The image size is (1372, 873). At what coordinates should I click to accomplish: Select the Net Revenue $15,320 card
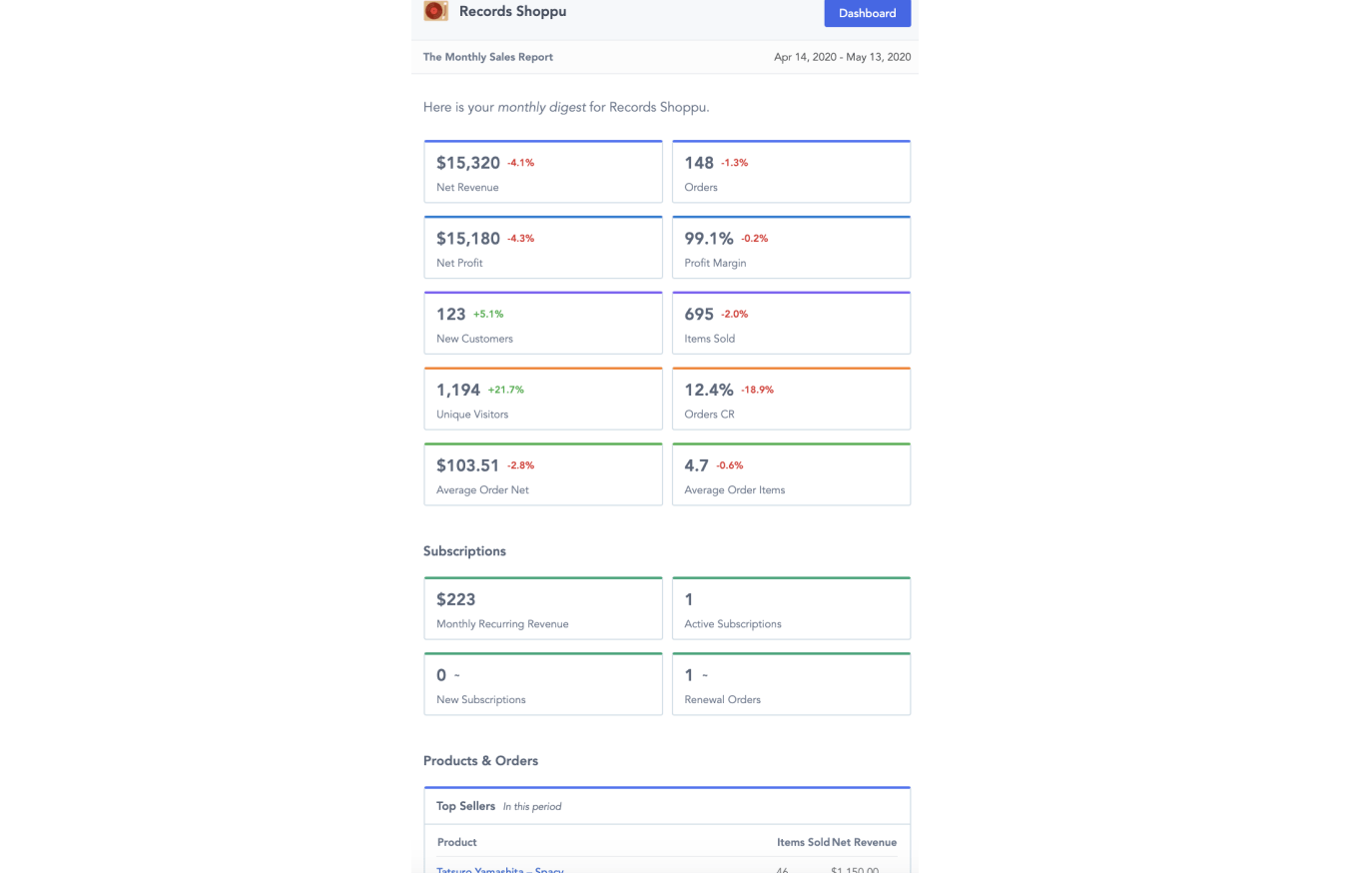542,172
